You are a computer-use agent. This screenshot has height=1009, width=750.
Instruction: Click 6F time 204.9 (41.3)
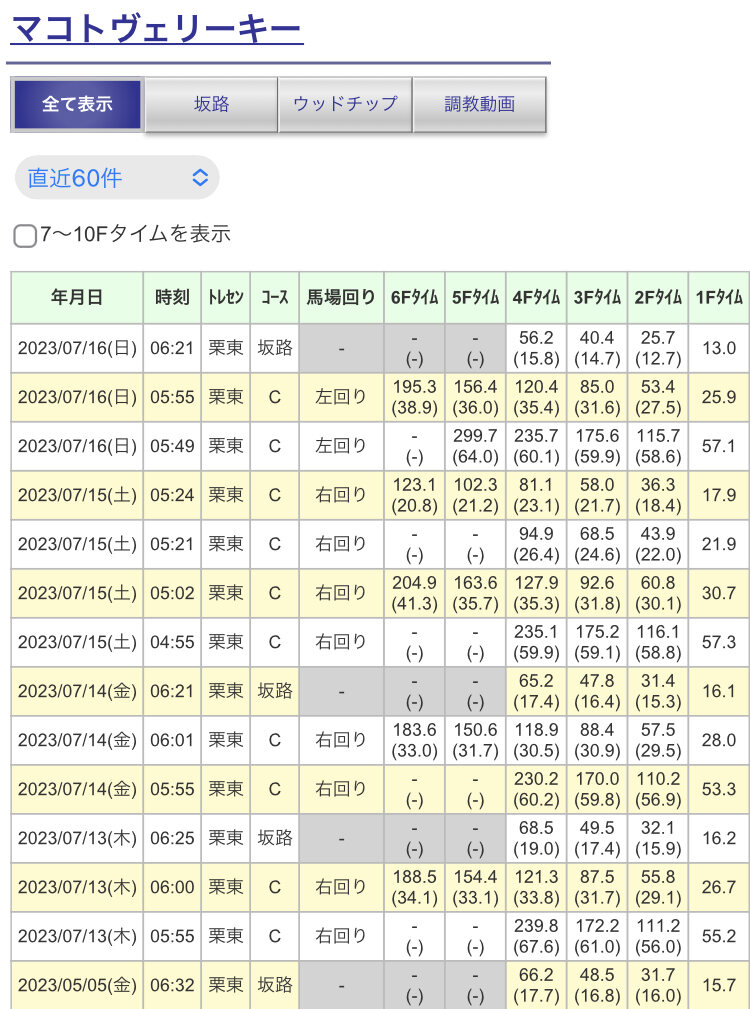tap(415, 593)
